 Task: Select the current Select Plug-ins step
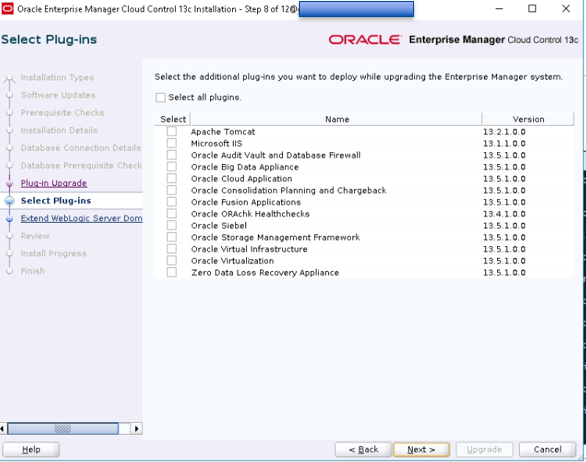(56, 201)
